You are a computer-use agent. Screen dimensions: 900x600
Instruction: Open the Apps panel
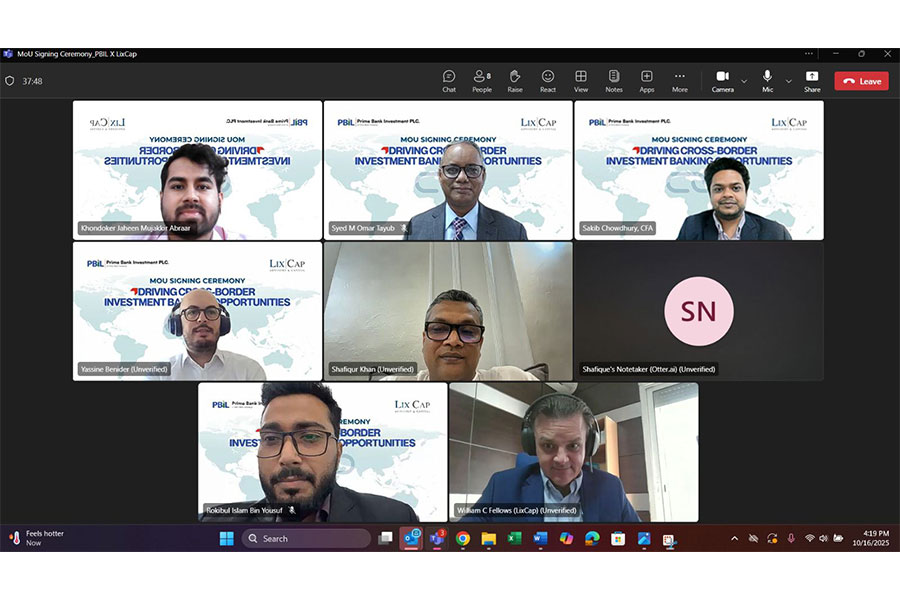pyautogui.click(x=647, y=81)
